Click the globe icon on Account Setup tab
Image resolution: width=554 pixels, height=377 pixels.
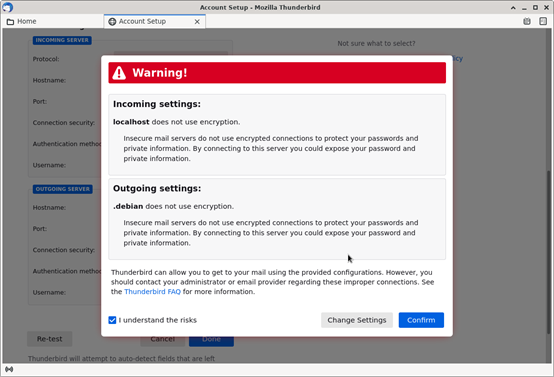(x=112, y=22)
